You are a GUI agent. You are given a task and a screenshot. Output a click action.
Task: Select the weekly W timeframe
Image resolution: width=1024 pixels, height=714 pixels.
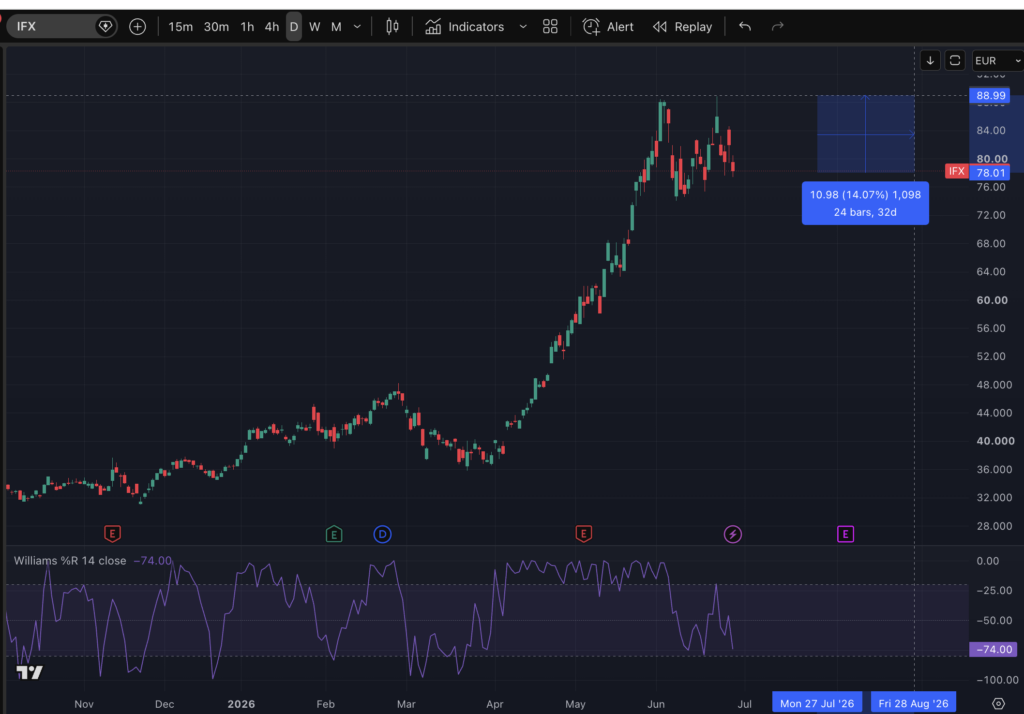coord(315,27)
